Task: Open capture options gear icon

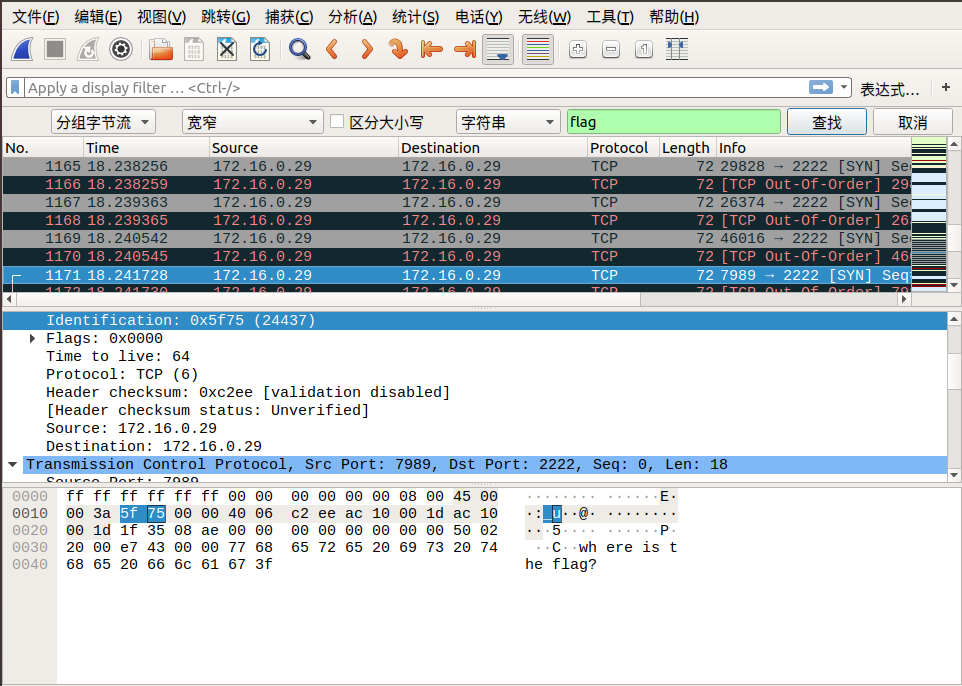Action: coord(121,49)
